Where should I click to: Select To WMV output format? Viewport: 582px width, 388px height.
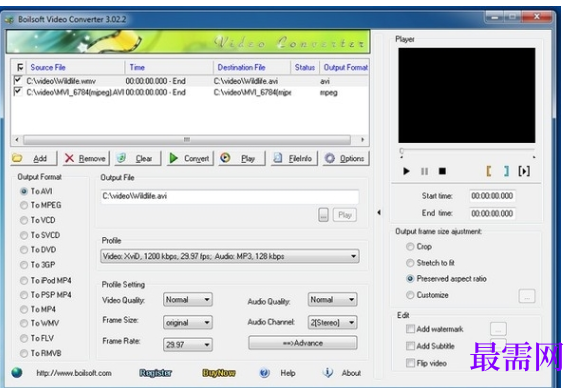(x=24, y=323)
